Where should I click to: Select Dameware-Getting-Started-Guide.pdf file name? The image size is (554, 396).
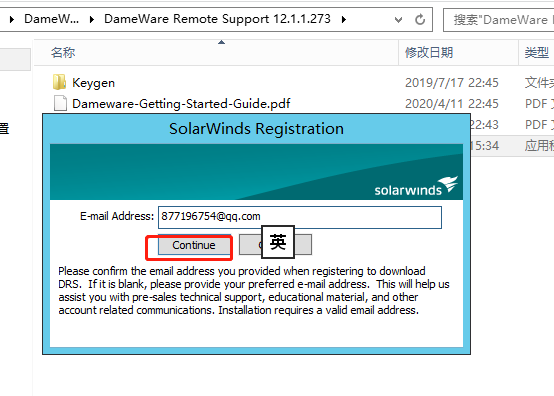click(181, 104)
